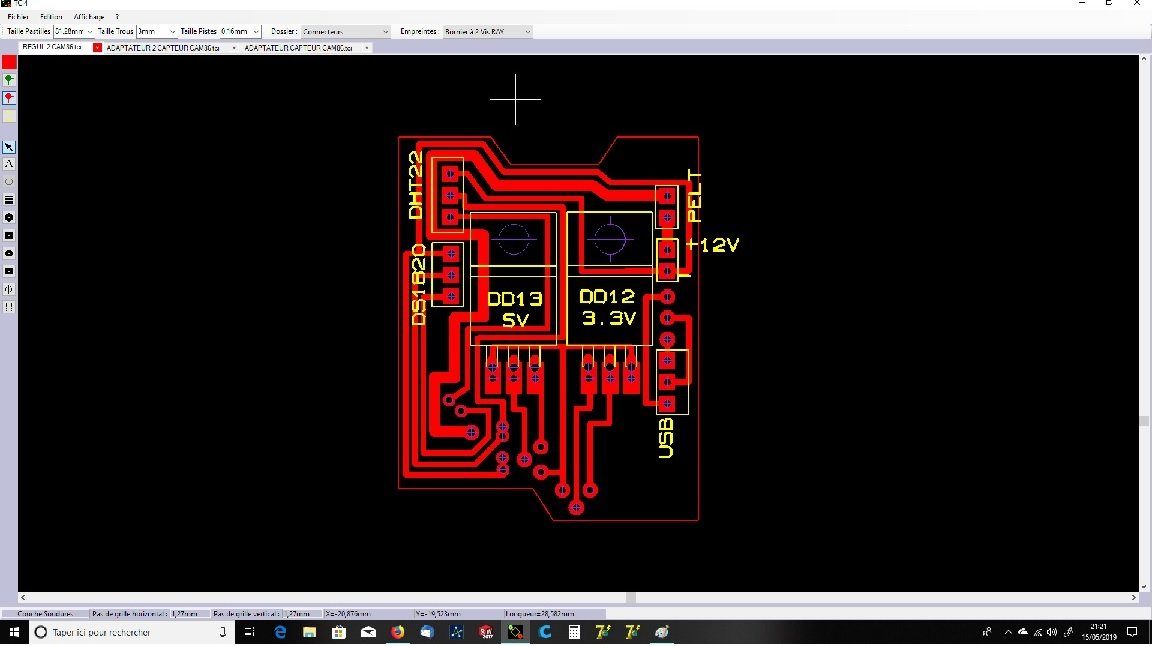Click the red icon beside ADAPTATEUR 2 tab
The image size is (1157, 646).
97,48
